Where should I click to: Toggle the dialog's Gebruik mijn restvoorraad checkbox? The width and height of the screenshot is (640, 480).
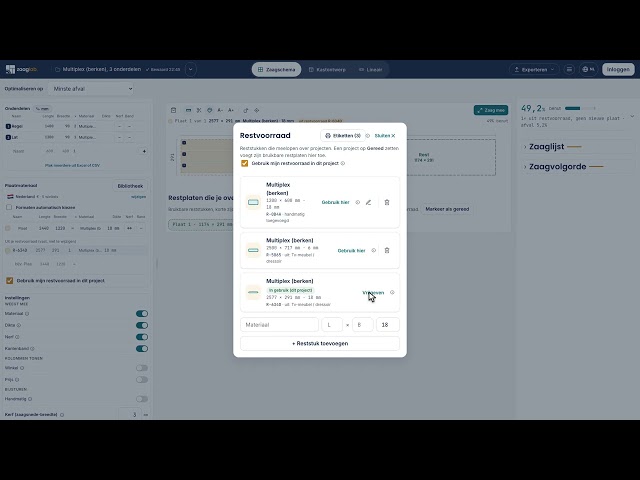(x=244, y=163)
